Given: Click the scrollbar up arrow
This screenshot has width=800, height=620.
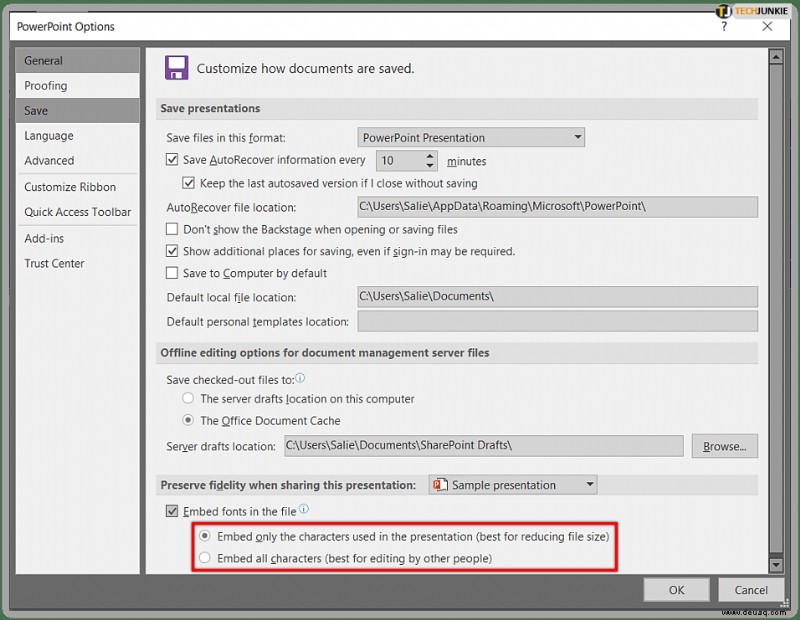Looking at the screenshot, I should tap(776, 57).
